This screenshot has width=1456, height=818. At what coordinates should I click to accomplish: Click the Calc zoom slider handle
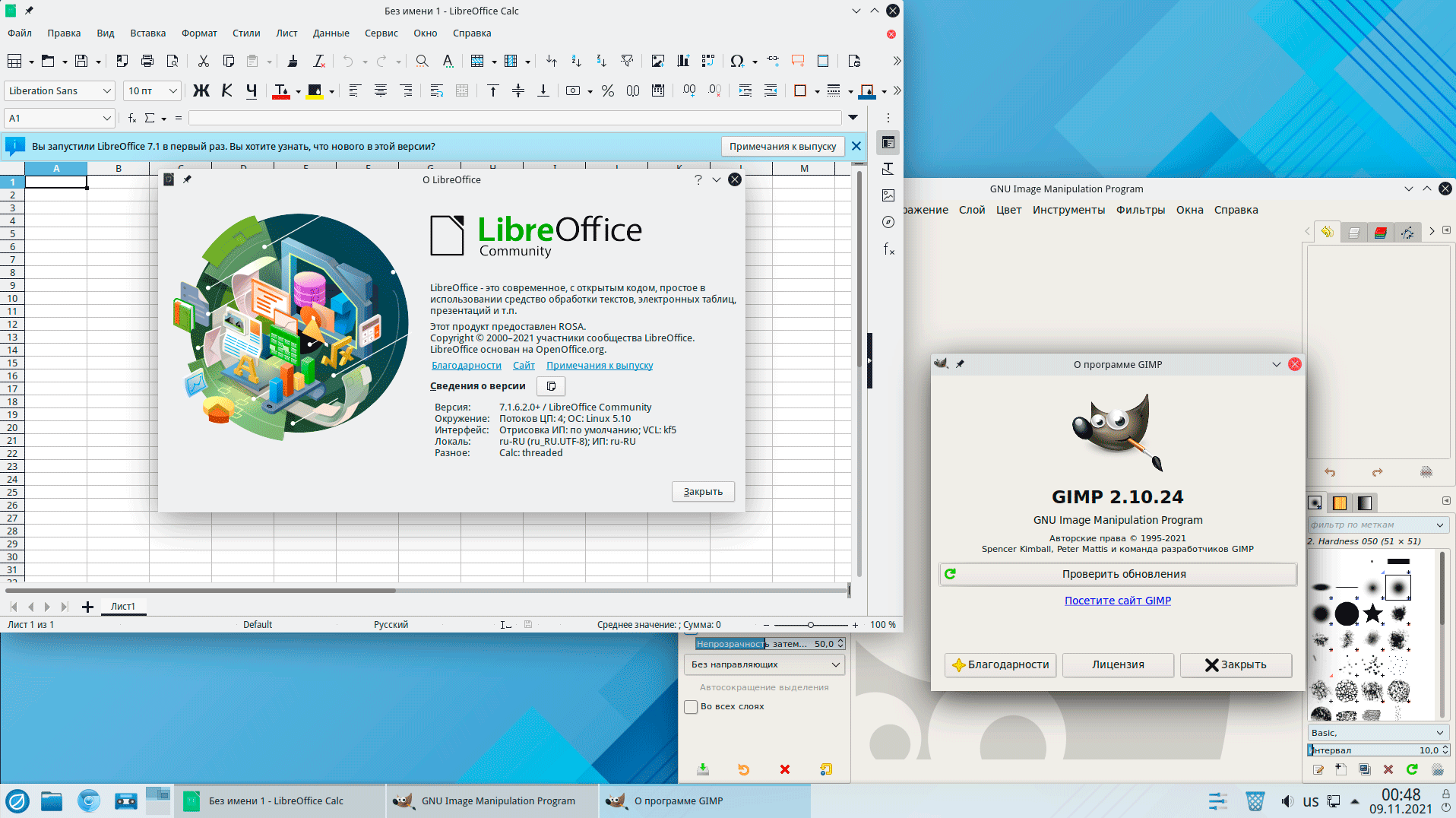pyautogui.click(x=811, y=625)
